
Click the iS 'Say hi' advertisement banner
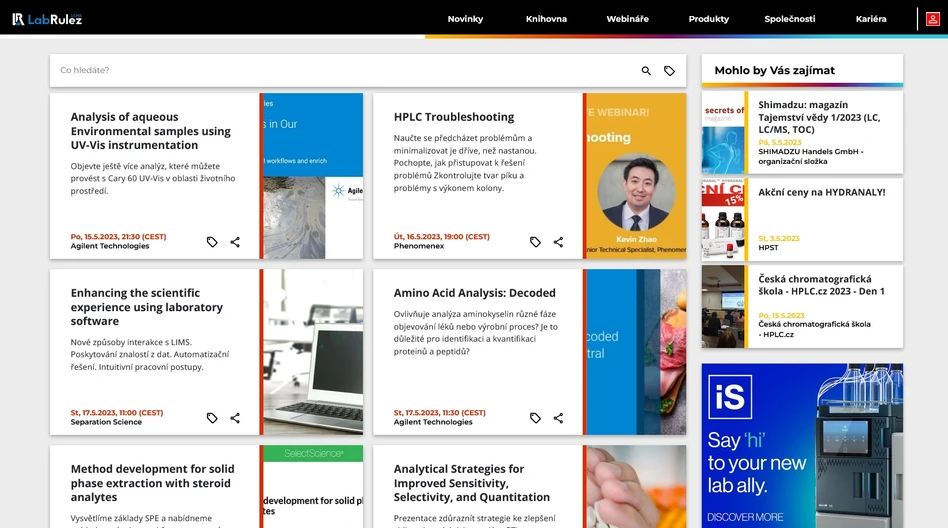tap(802, 446)
